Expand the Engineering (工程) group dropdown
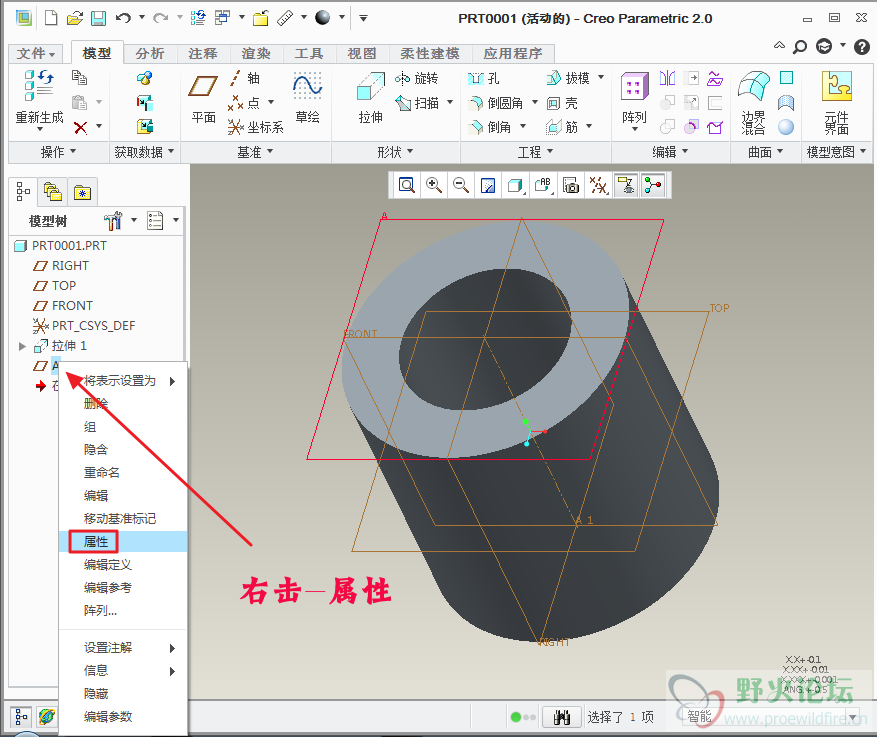This screenshot has height=737, width=877. click(535, 152)
